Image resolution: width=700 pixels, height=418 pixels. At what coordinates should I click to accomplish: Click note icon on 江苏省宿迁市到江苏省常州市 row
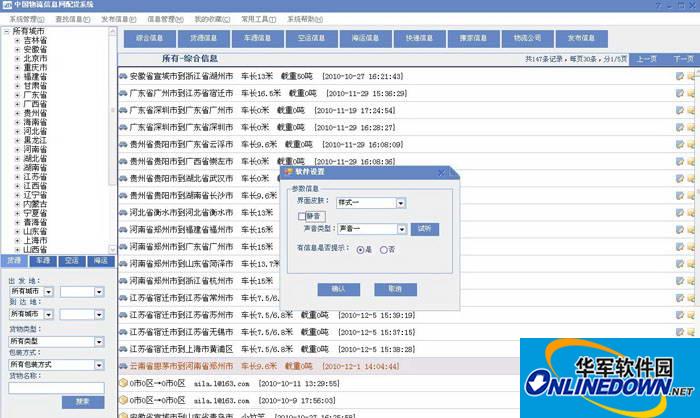pyautogui.click(x=679, y=298)
